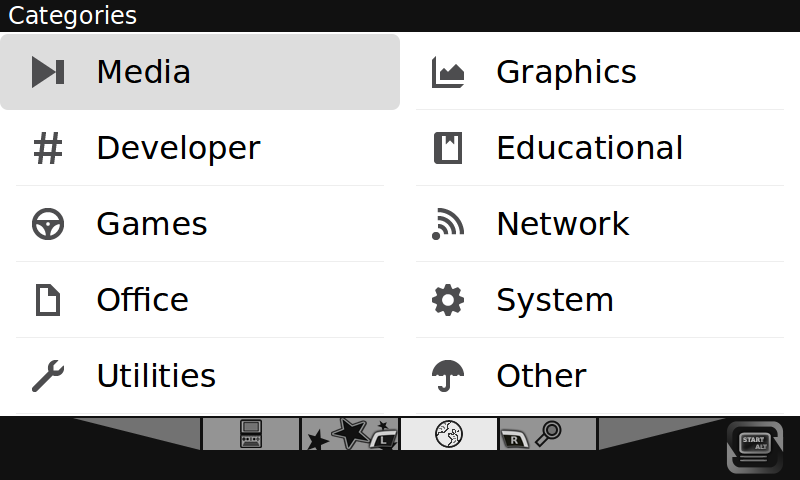
Task: Switch to the stars favorites tab
Action: click(x=350, y=434)
